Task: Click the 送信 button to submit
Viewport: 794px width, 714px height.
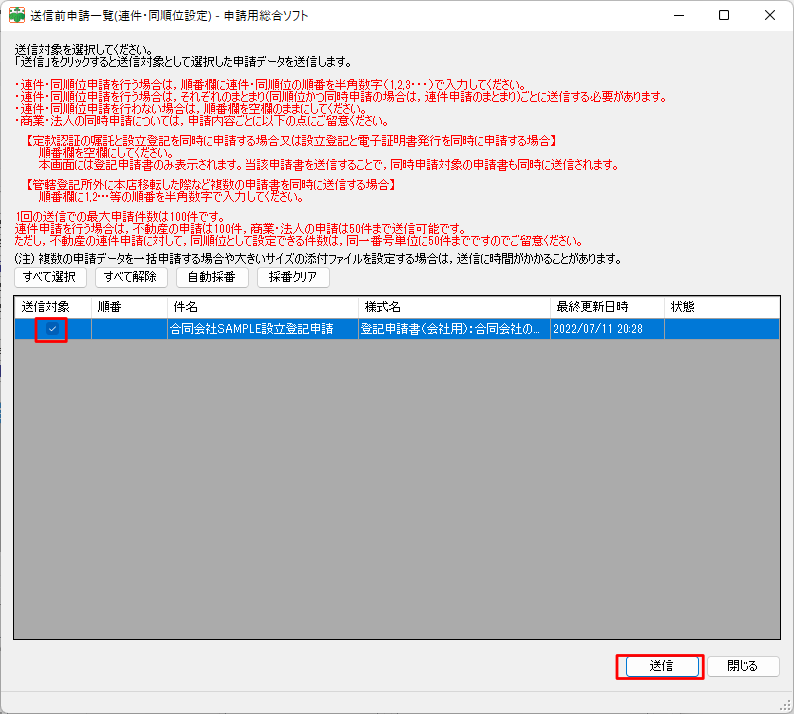Action: (x=660, y=666)
